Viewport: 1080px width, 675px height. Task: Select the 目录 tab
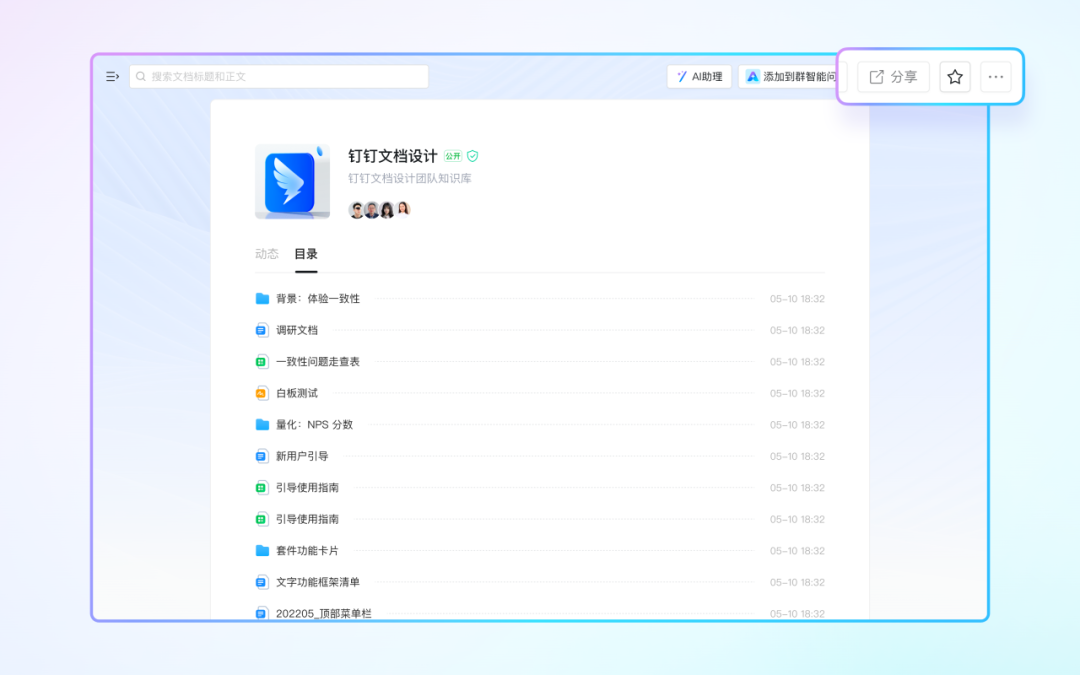pyautogui.click(x=306, y=254)
